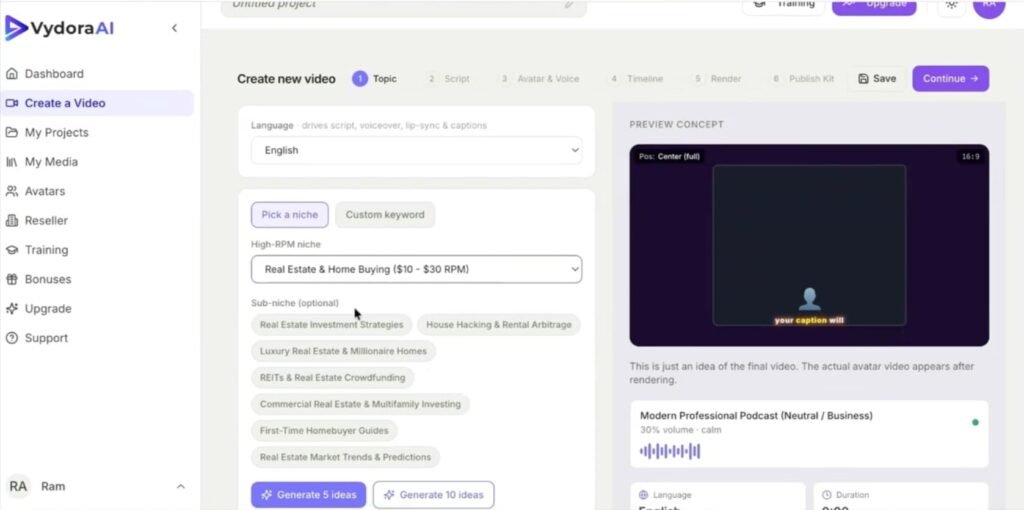Select House Hacking & Rental Arbitrage chip
The image size is (1024, 510).
[499, 325]
